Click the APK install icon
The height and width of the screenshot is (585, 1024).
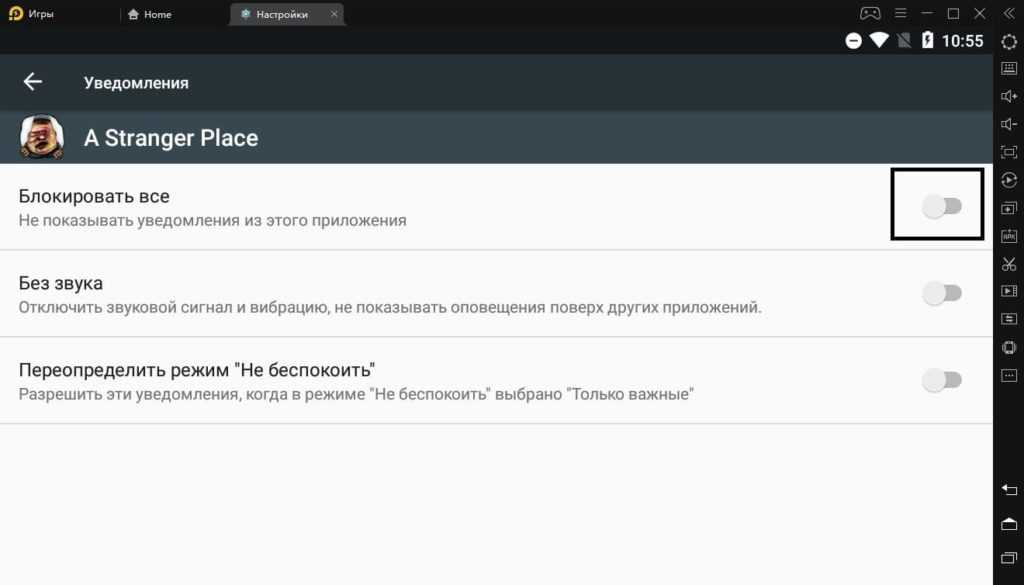1008,236
